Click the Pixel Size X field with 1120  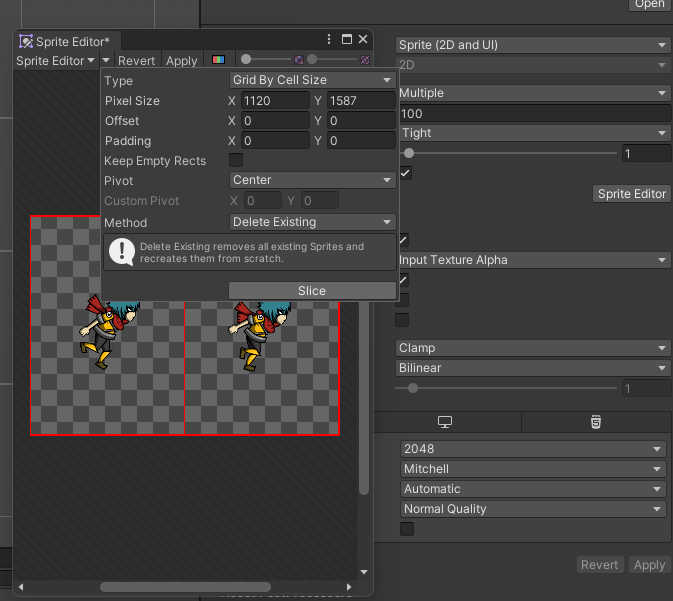click(274, 101)
